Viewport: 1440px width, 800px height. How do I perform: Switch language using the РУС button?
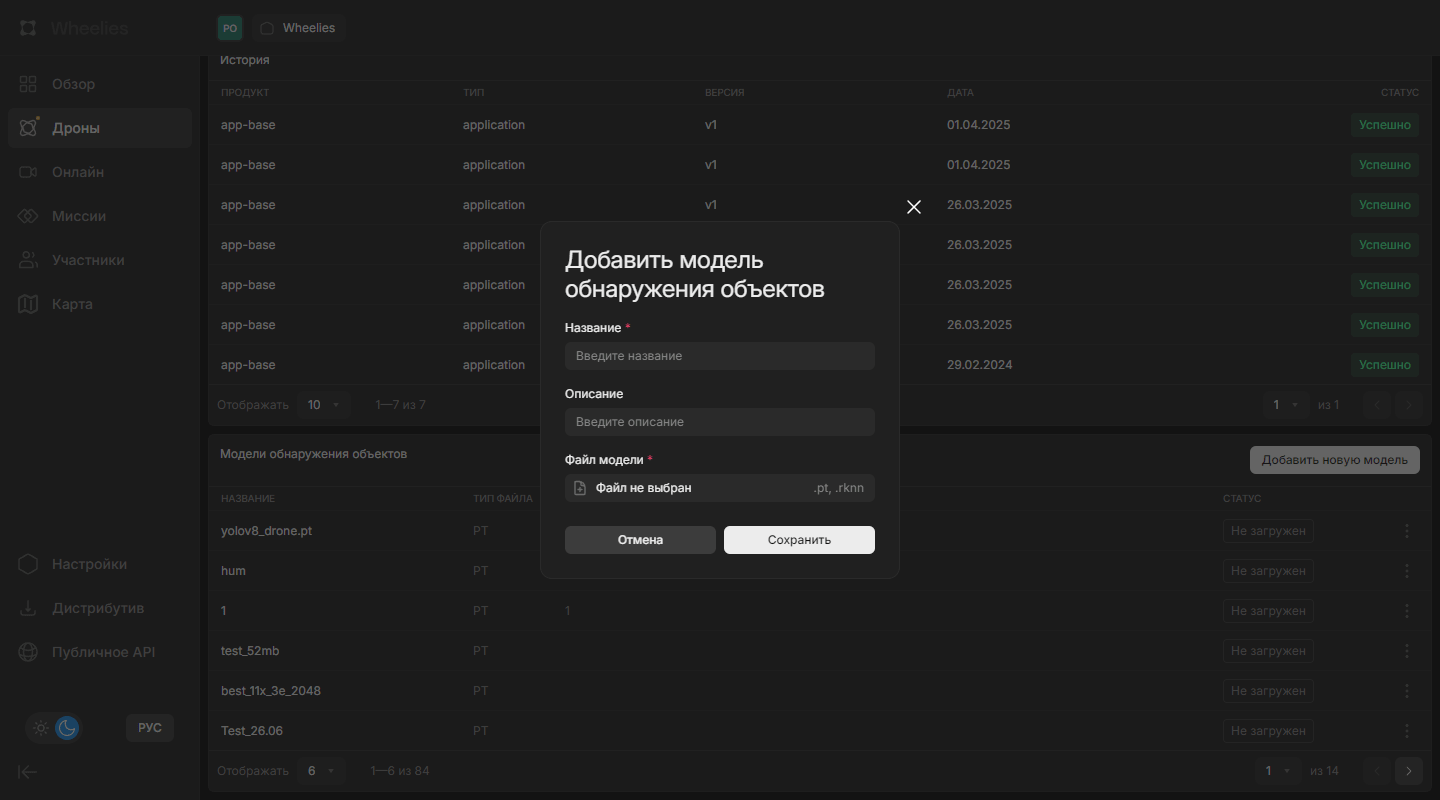[x=150, y=728]
